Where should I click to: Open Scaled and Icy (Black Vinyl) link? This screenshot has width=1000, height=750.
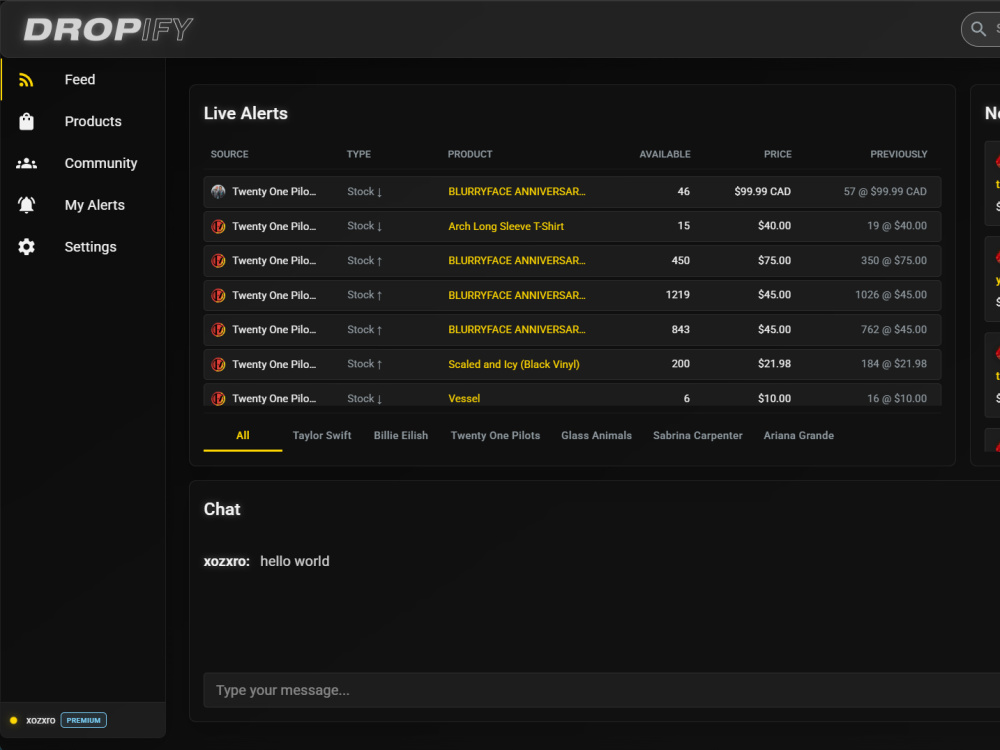point(513,364)
